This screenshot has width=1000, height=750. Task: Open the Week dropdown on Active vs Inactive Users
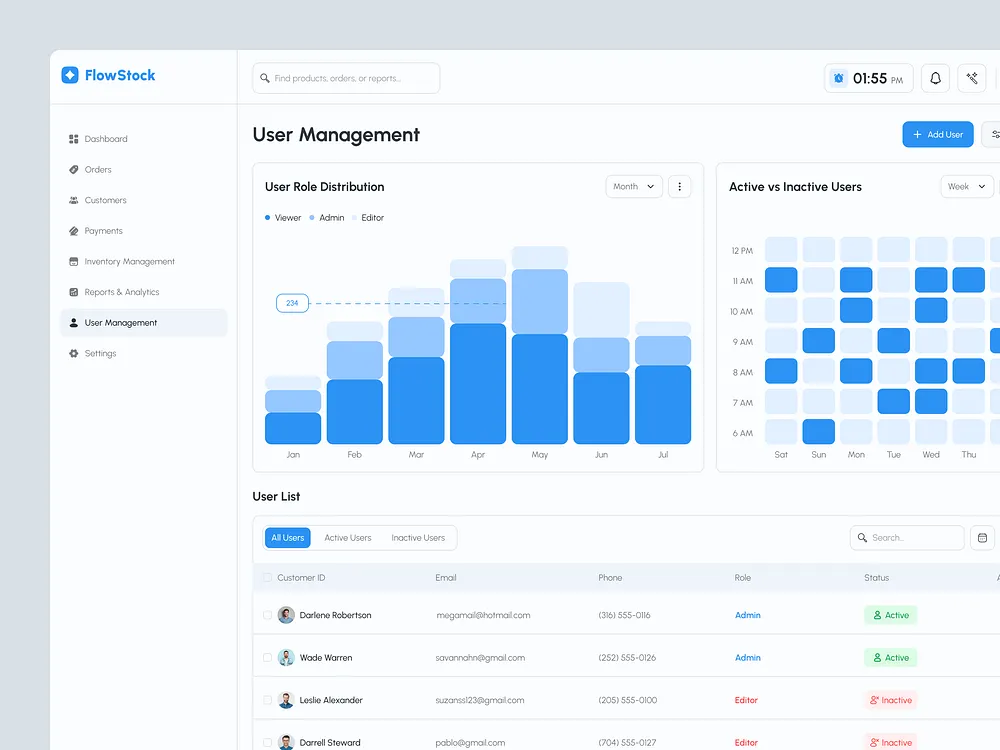pyautogui.click(x=966, y=186)
